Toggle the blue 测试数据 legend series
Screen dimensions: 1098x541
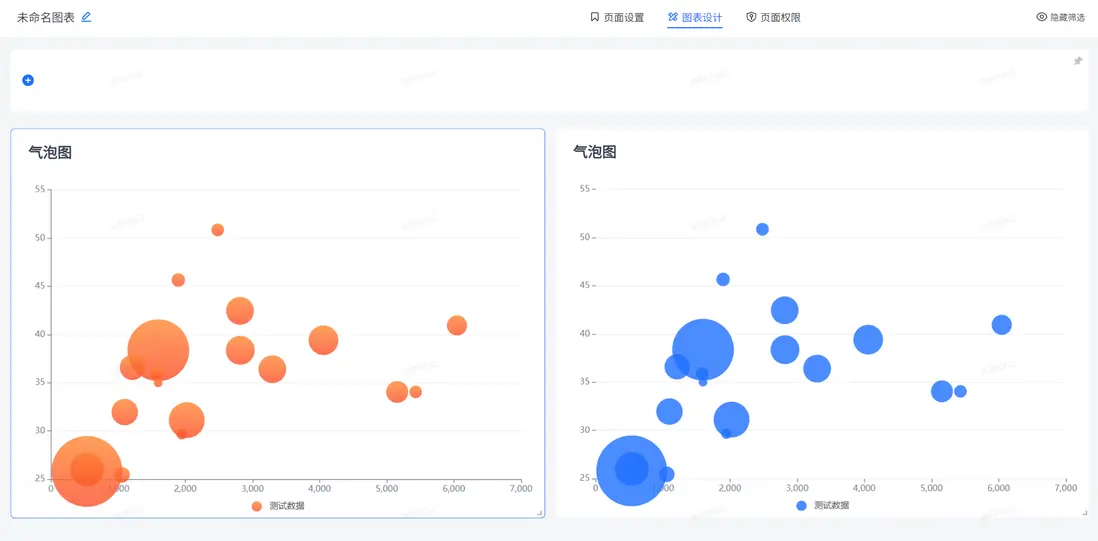point(823,506)
